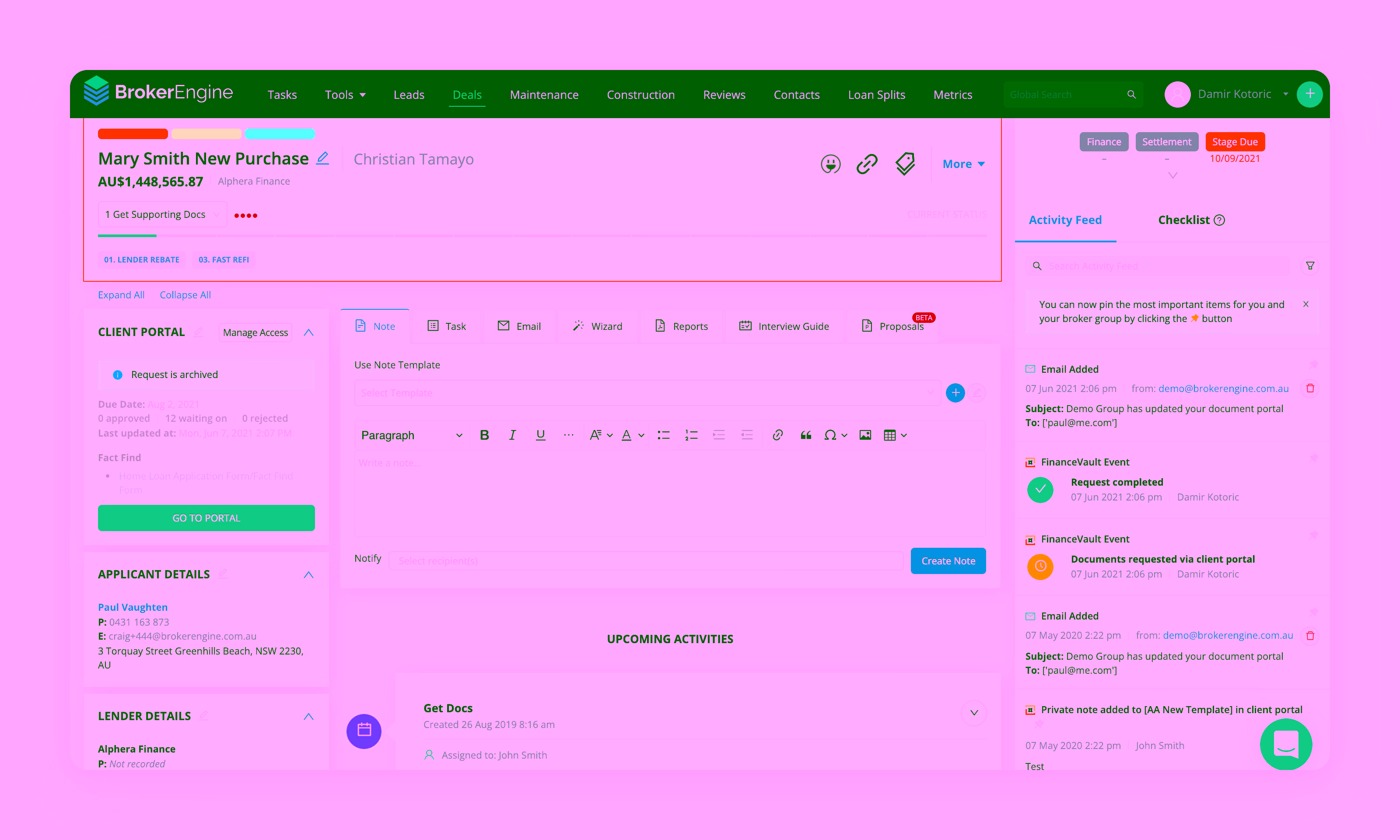The width and height of the screenshot is (1400, 840).
Task: Pin the FinanceVault Request completed event
Action: coord(1314,458)
